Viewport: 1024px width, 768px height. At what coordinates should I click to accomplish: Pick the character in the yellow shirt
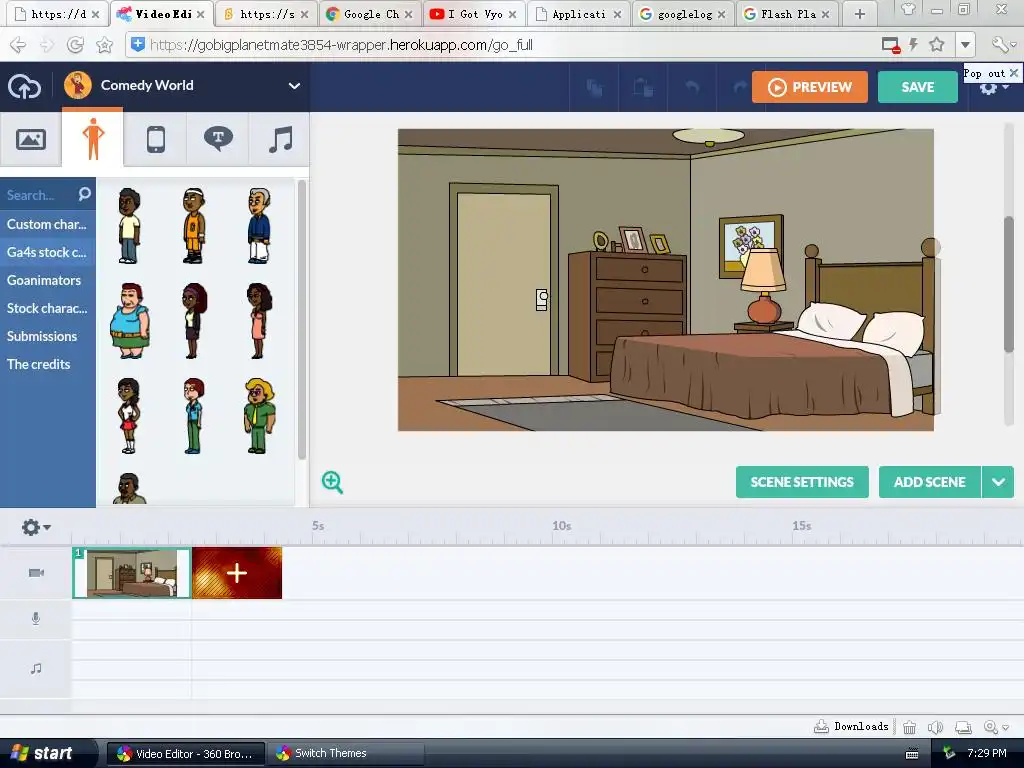(129, 226)
